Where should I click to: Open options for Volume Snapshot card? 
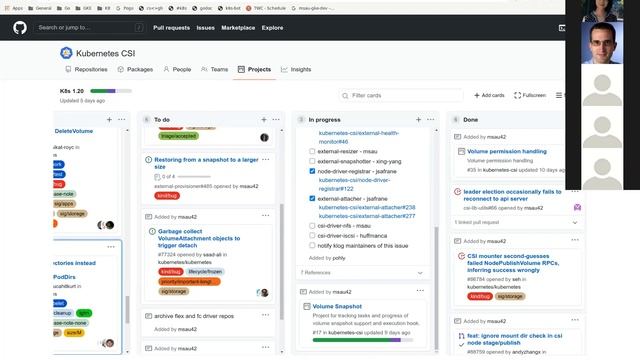click(x=420, y=291)
